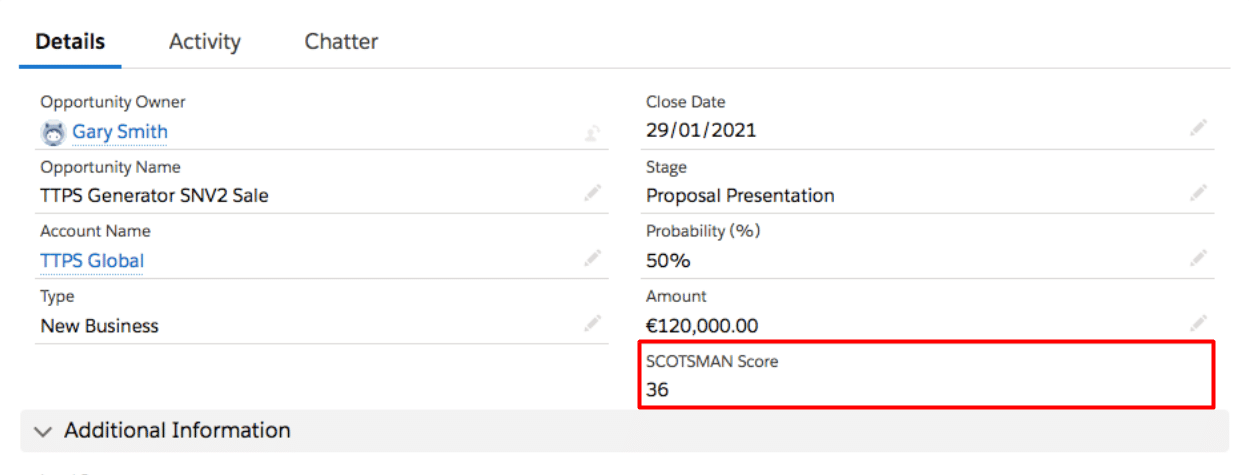Open Gary Smith's owner profile link
1249x475 pixels.
120,132
